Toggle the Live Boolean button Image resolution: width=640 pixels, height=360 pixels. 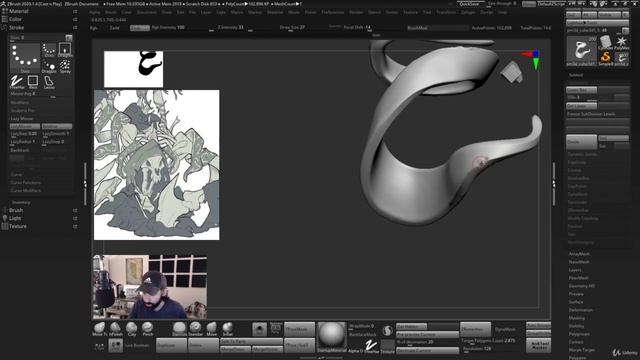click(x=137, y=346)
